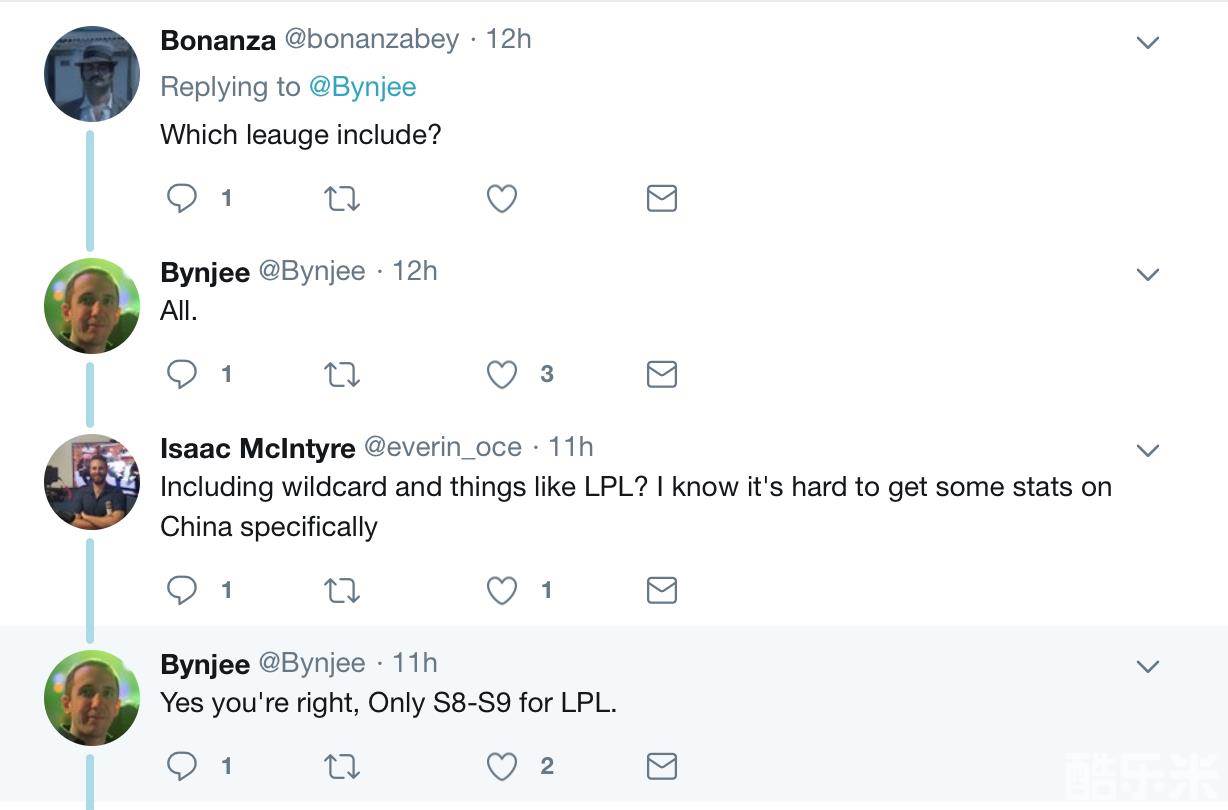This screenshot has width=1228, height=810.
Task: Retweet Isaac McIntyre's tweet about LPL
Action: (x=342, y=590)
